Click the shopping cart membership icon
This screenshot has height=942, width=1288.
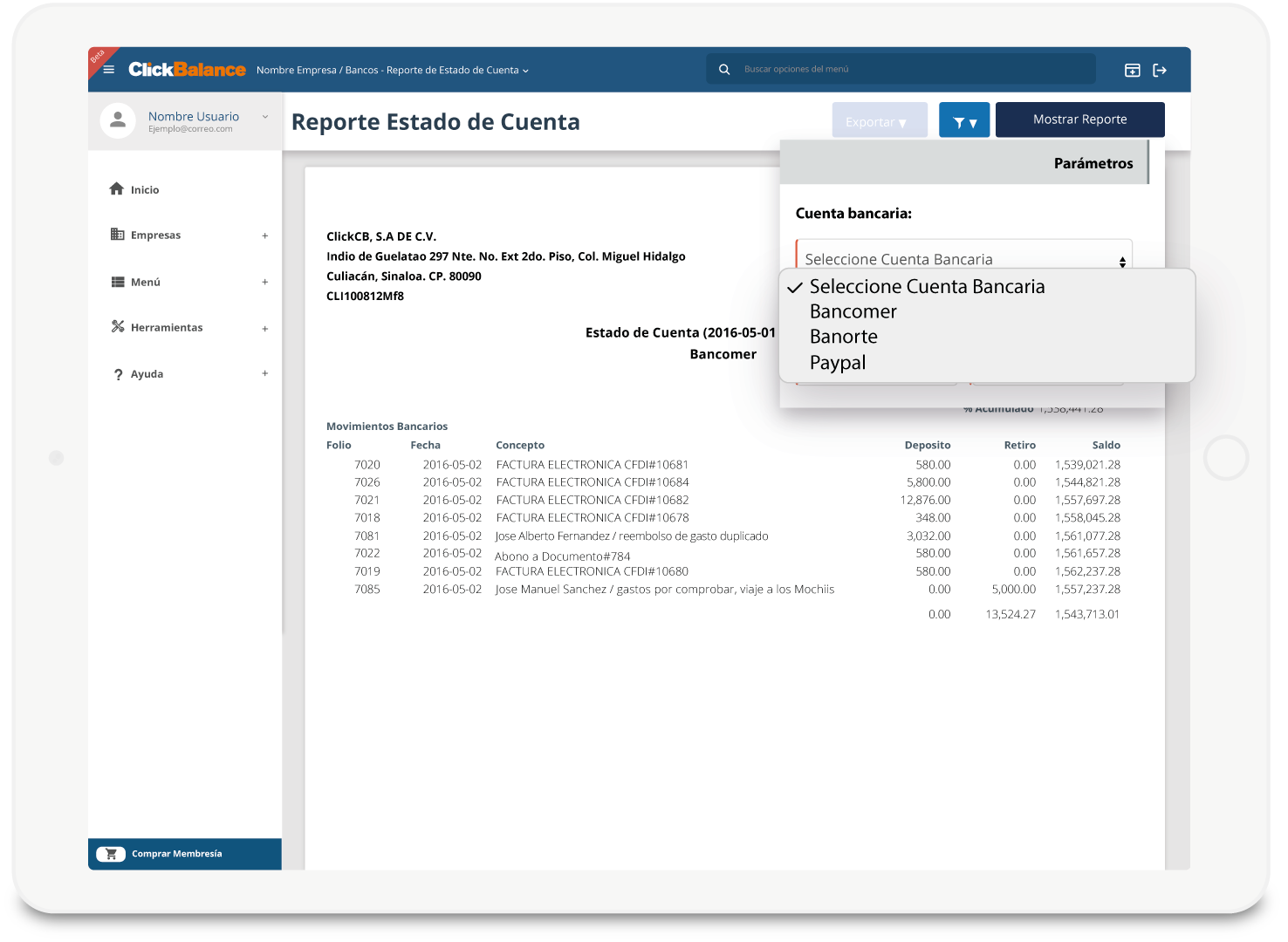coord(111,854)
